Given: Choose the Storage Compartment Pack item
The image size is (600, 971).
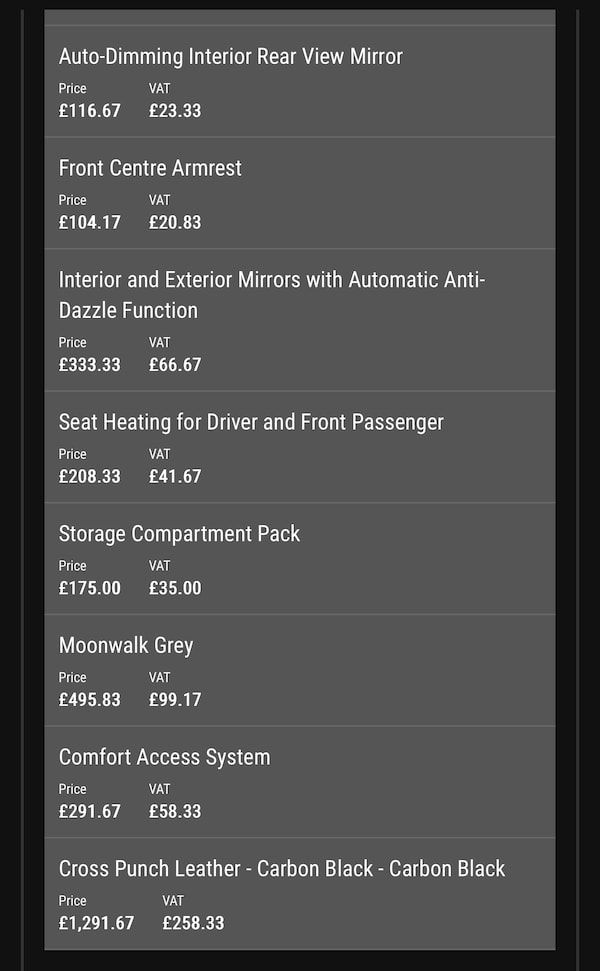Looking at the screenshot, I should click(x=179, y=534).
